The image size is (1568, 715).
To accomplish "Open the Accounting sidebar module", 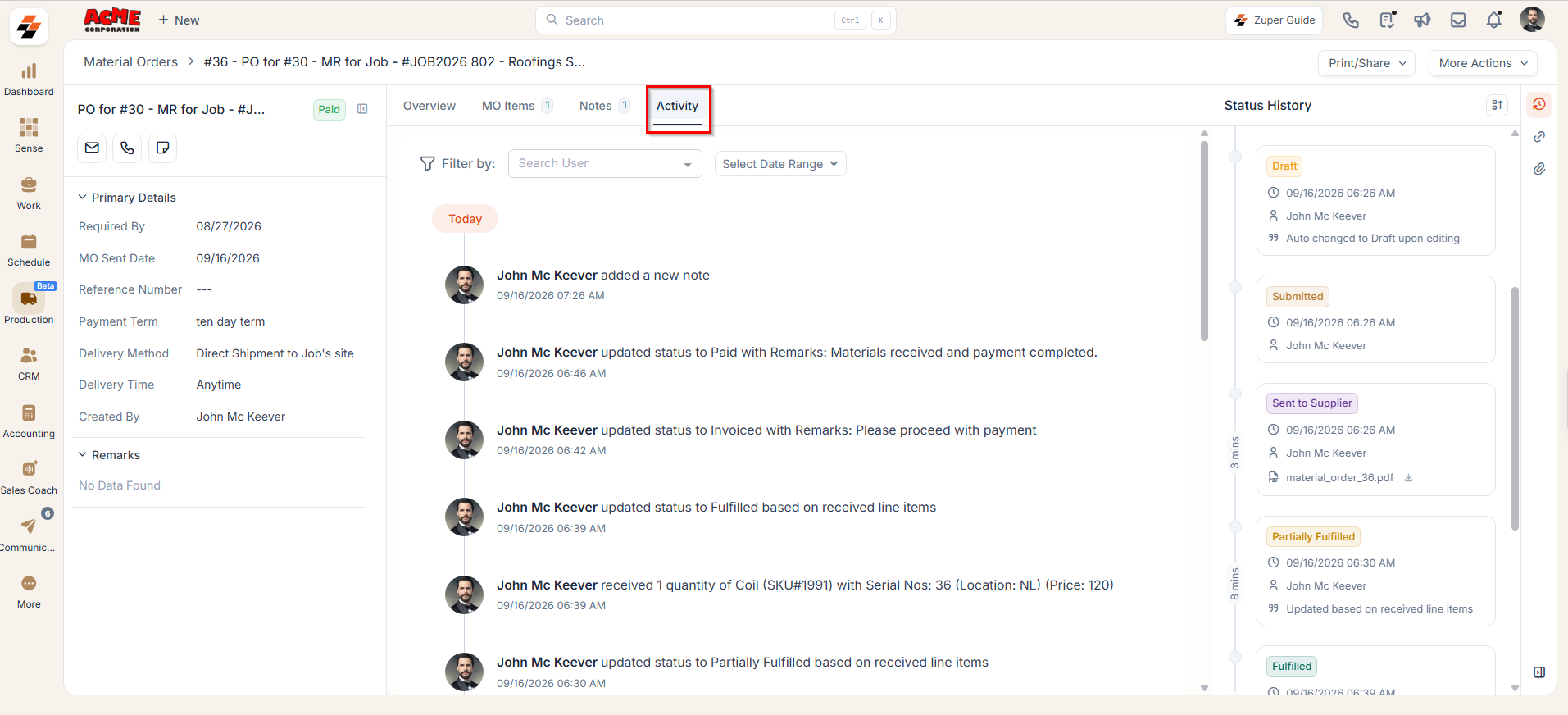I will tap(29, 421).
